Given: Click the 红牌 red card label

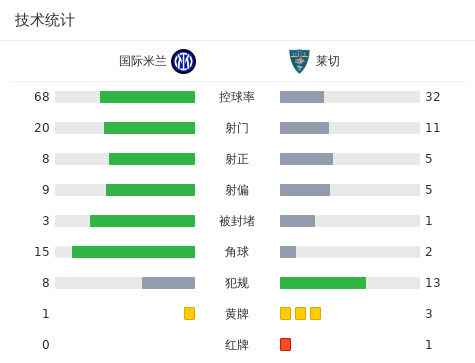Looking at the screenshot, I should click(x=237, y=345).
